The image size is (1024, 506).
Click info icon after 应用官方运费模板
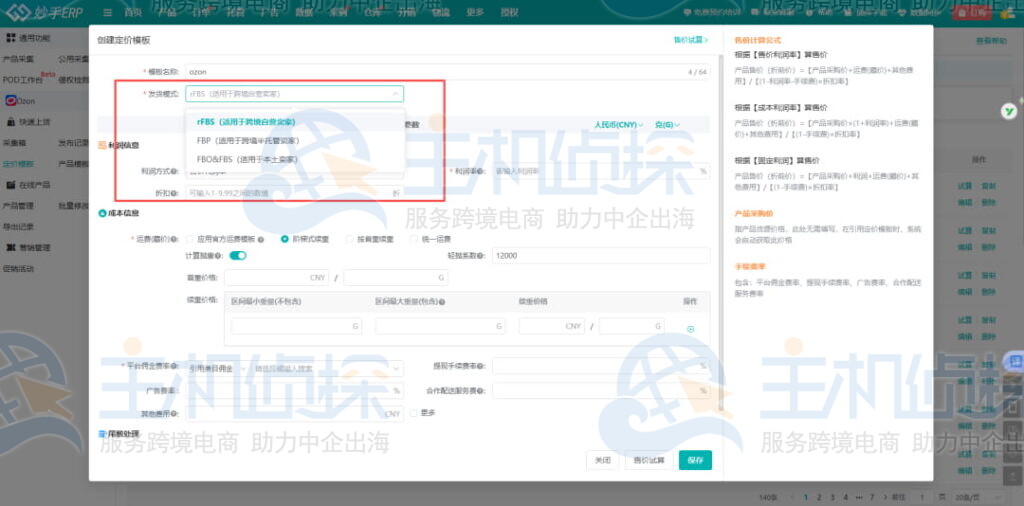(x=261, y=239)
